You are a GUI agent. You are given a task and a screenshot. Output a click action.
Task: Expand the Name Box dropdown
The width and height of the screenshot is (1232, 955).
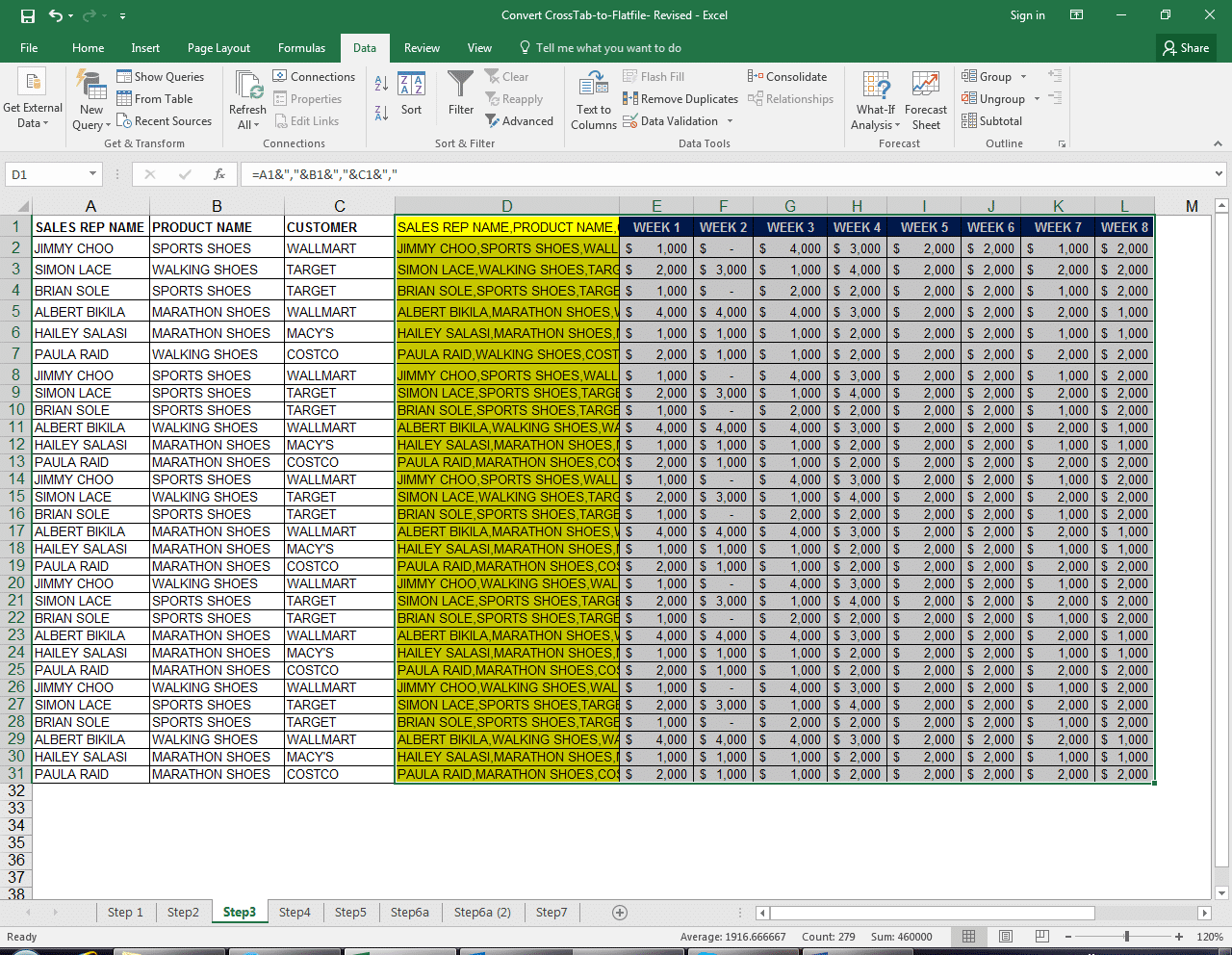(93, 174)
